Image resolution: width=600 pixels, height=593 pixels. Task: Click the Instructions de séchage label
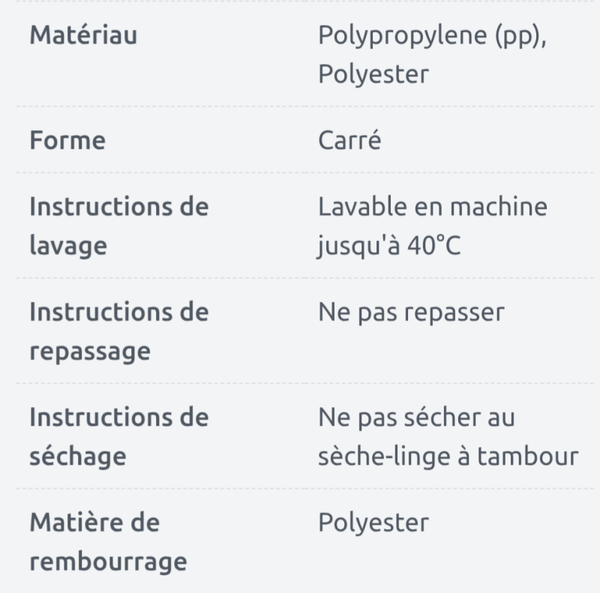coord(119,437)
